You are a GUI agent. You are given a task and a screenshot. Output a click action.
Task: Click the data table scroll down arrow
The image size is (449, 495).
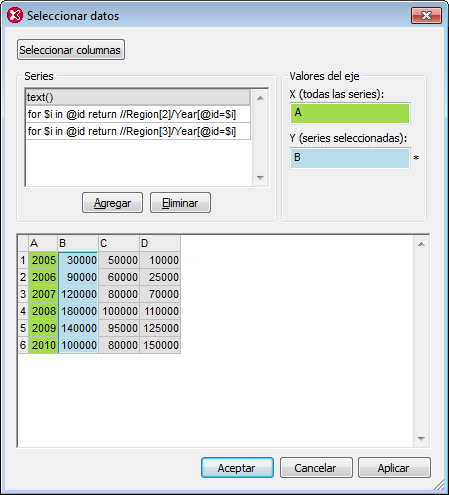[421, 438]
